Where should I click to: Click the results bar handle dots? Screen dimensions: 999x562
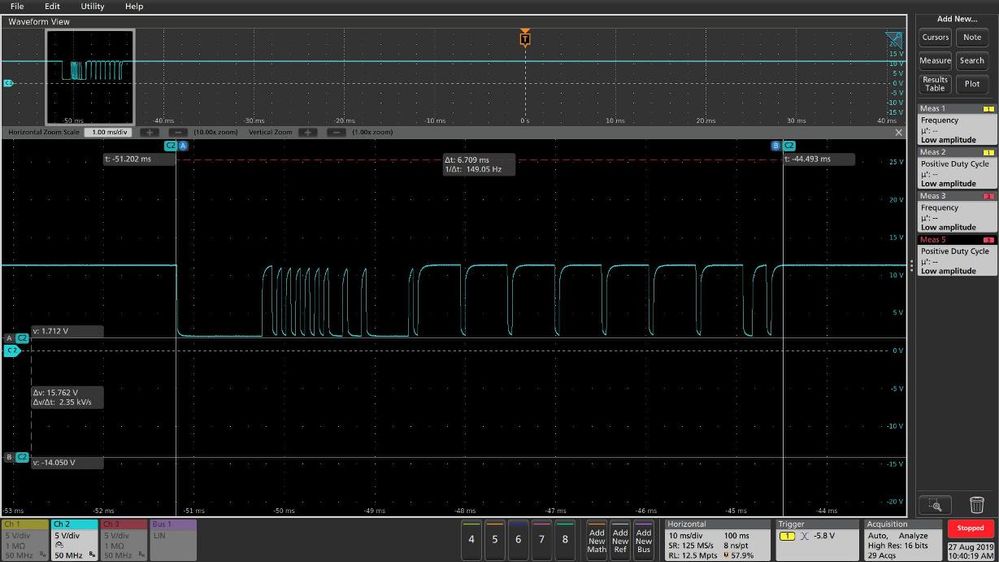[912, 266]
